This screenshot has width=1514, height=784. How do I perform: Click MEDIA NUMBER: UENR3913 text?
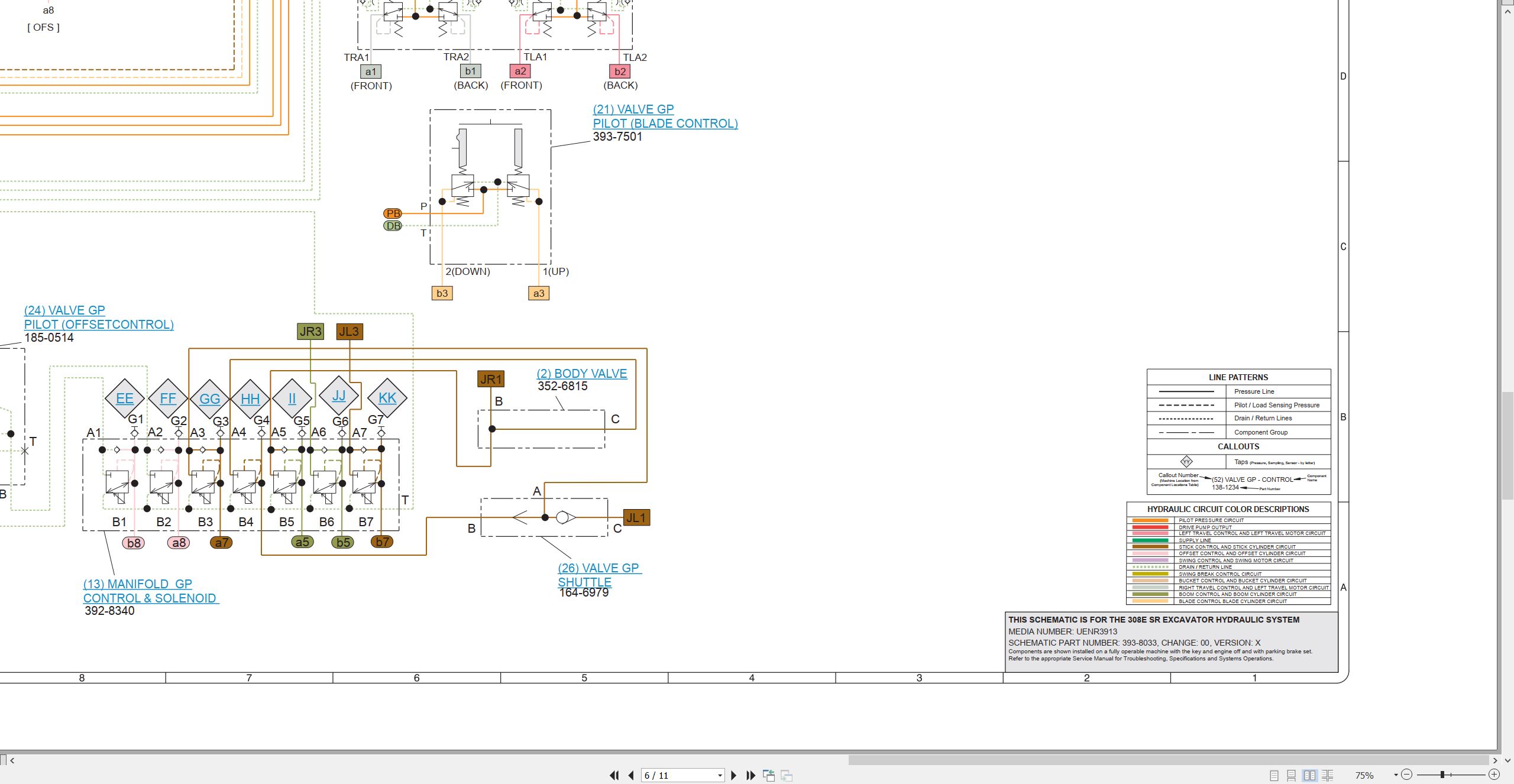[1063, 631]
